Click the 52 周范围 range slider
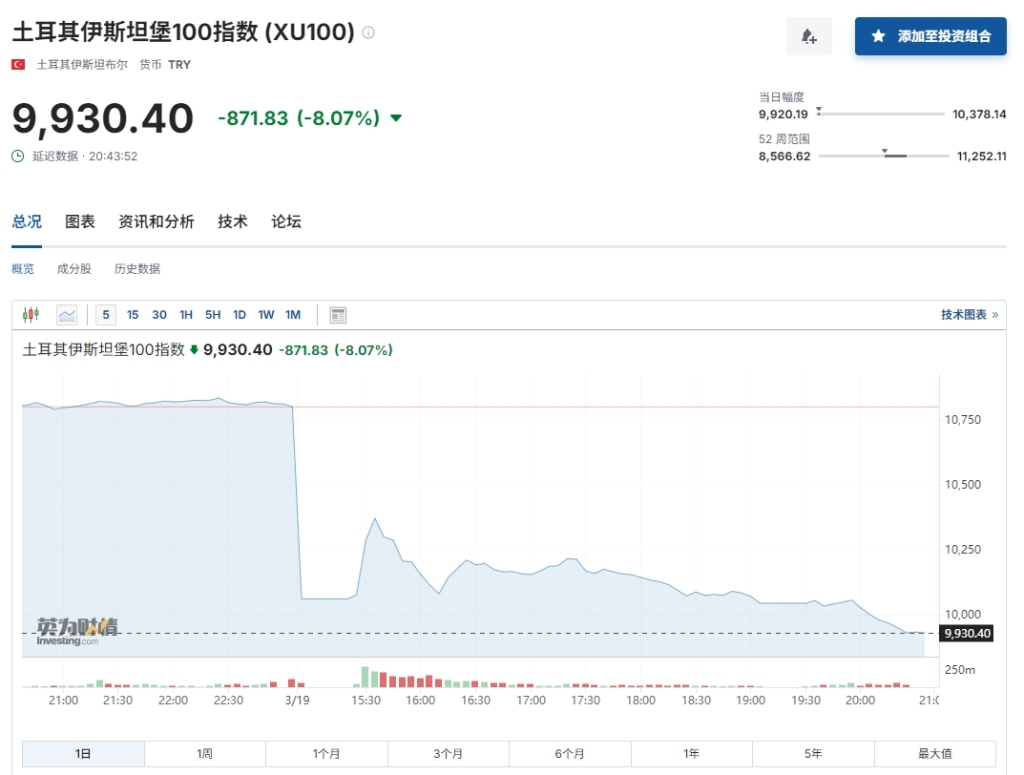 [x=884, y=155]
